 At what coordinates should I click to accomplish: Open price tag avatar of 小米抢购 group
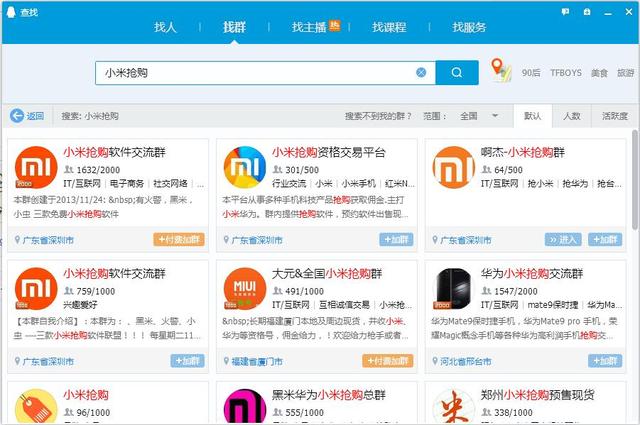[x=36, y=406]
